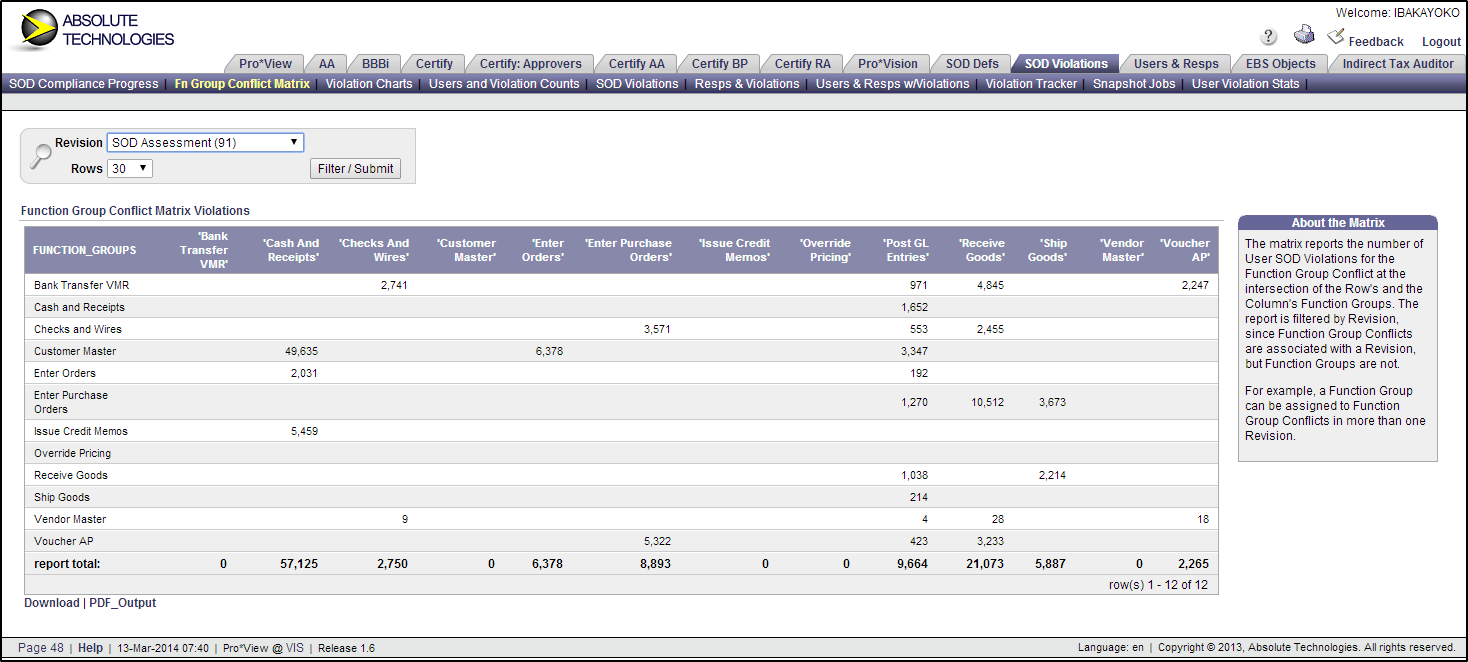Click the Customer Master row label
The width and height of the screenshot is (1468, 662).
tap(75, 351)
